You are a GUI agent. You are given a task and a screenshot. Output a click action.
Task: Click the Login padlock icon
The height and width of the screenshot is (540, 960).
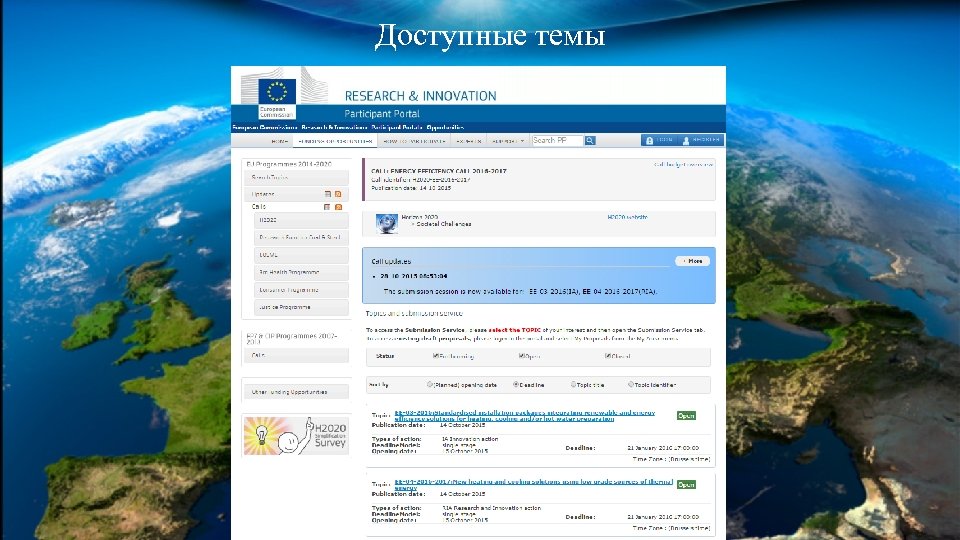[649, 140]
